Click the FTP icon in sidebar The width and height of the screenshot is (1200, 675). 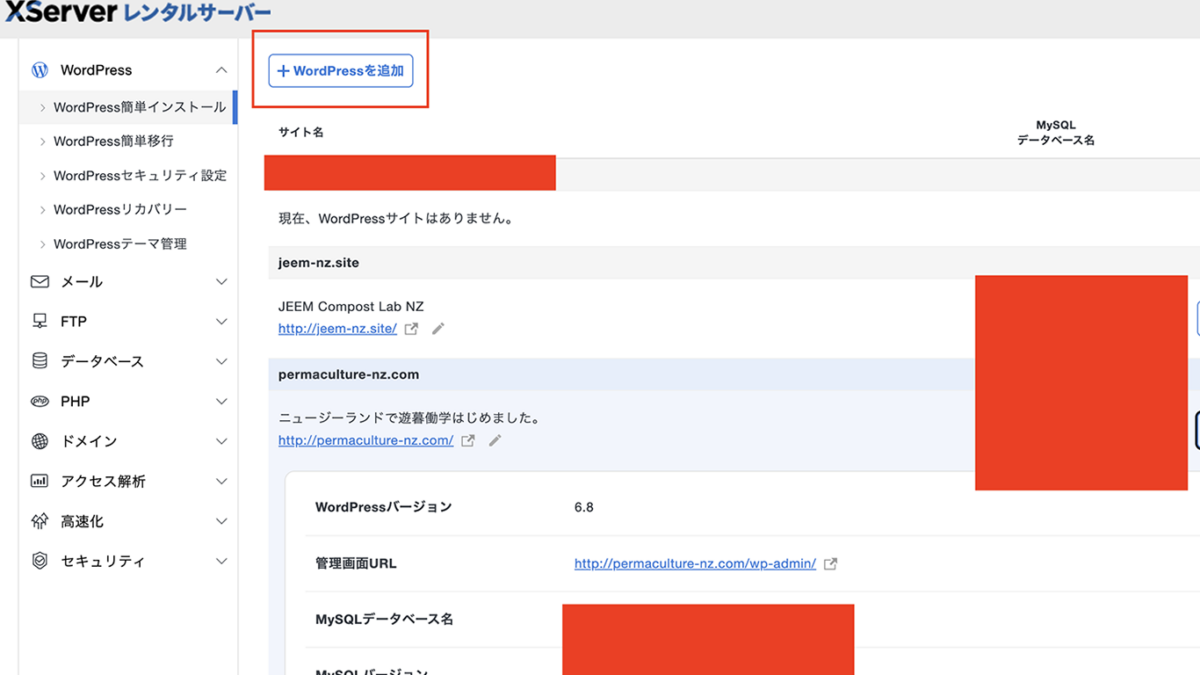pyautogui.click(x=40, y=321)
